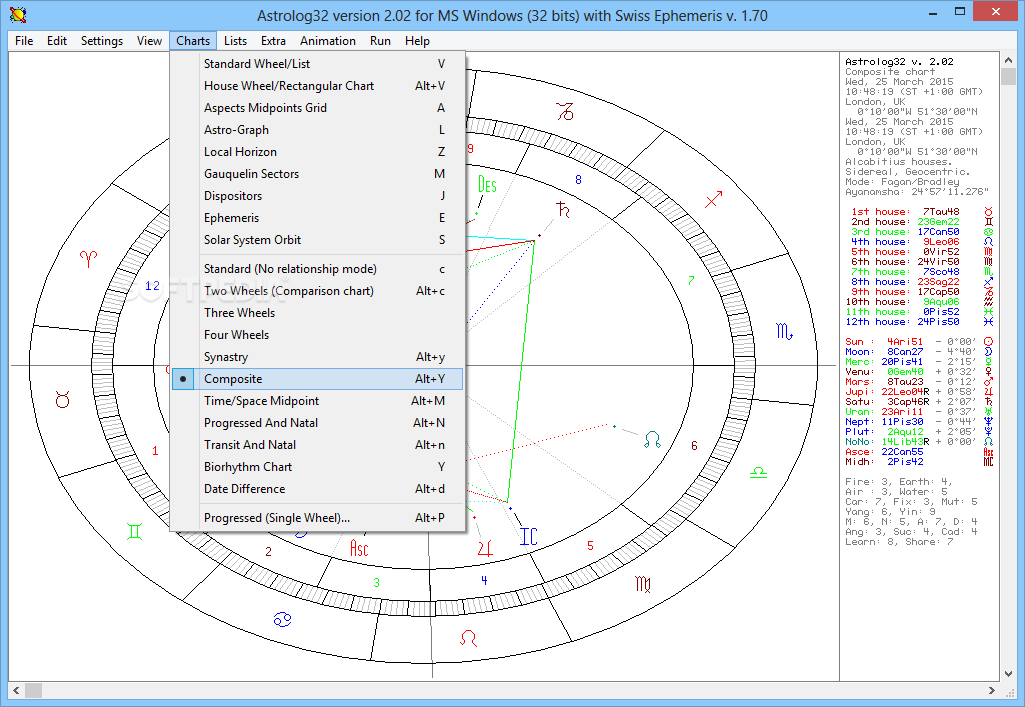Open the View menu
The width and height of the screenshot is (1025, 707).
[x=149, y=41]
